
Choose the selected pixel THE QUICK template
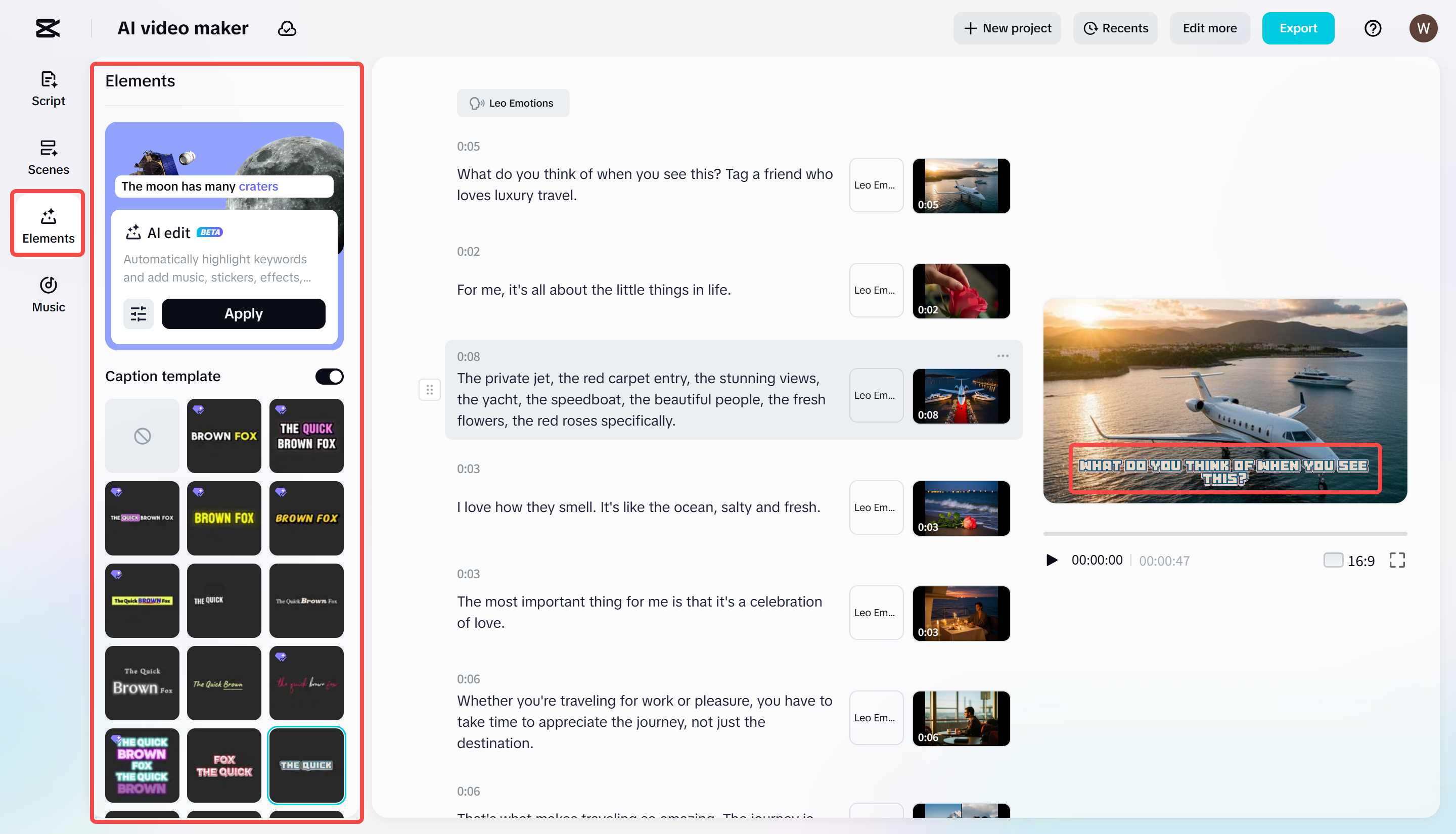point(306,766)
